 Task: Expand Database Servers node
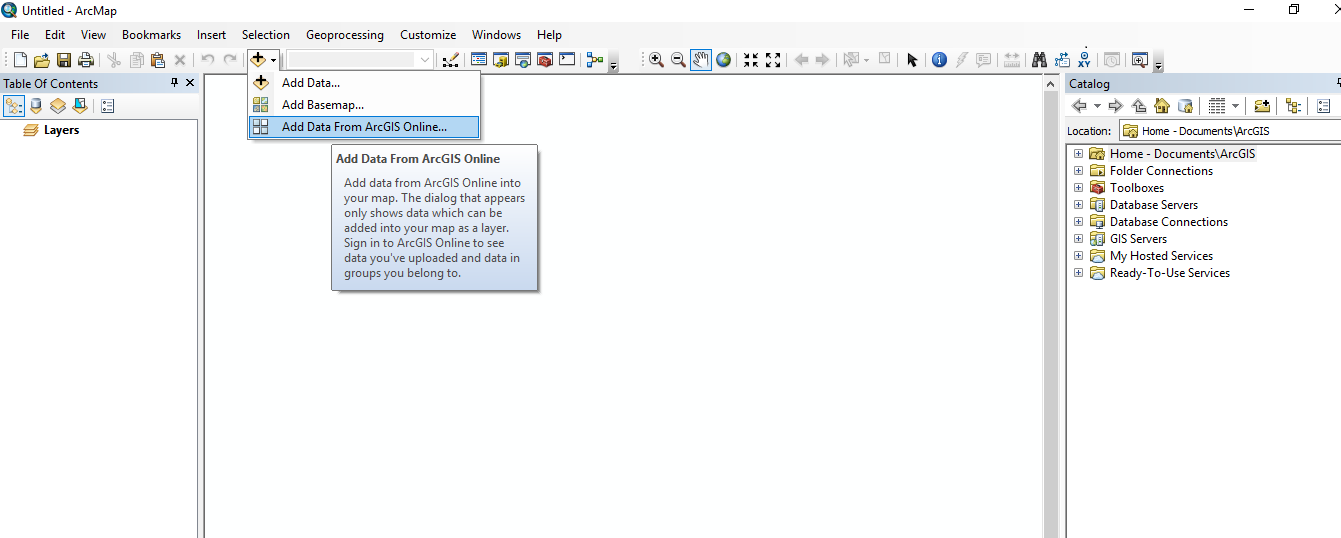pyautogui.click(x=1078, y=205)
